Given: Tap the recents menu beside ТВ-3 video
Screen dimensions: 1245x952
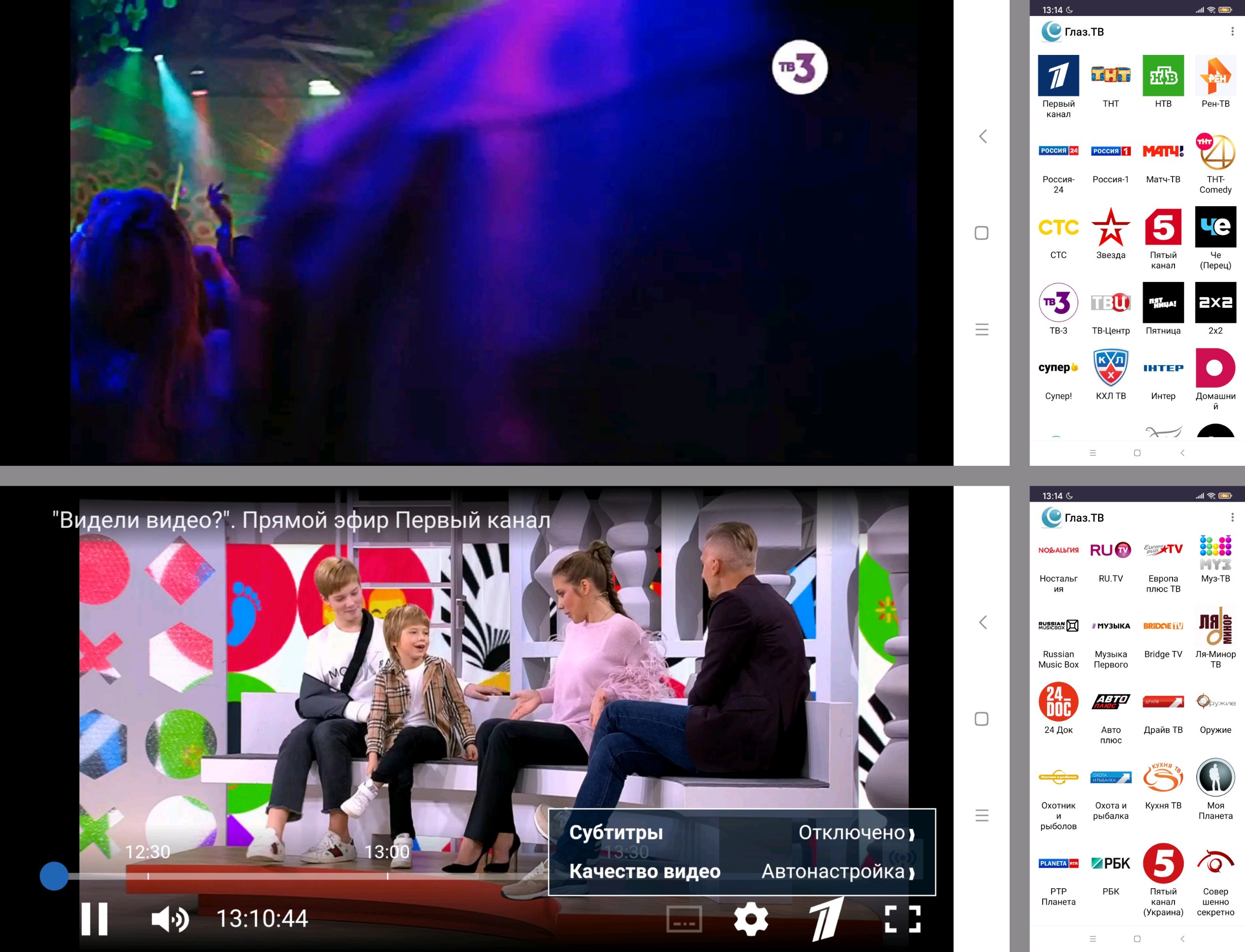Looking at the screenshot, I should [x=981, y=329].
